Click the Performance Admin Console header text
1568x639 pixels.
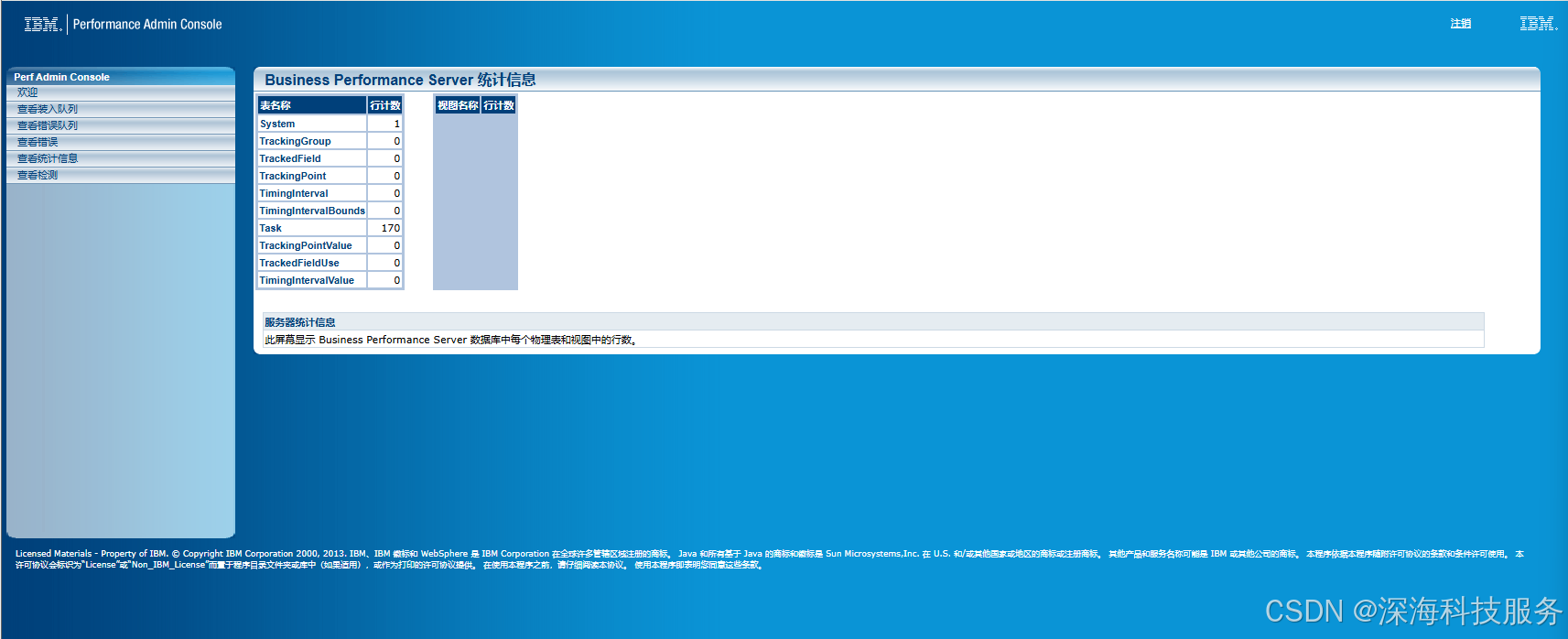147,25
